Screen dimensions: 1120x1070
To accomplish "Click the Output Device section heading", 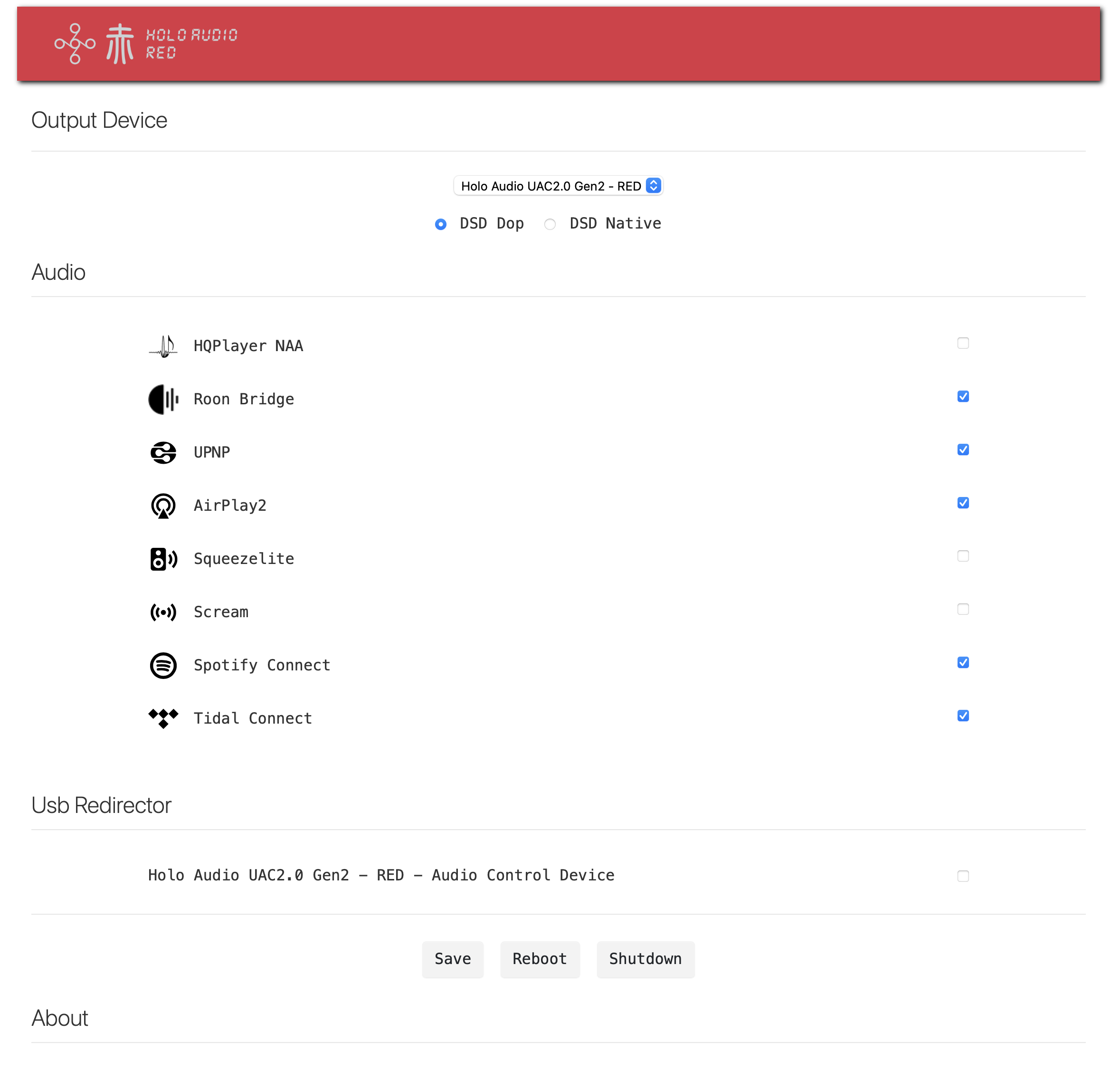I will pos(99,120).
